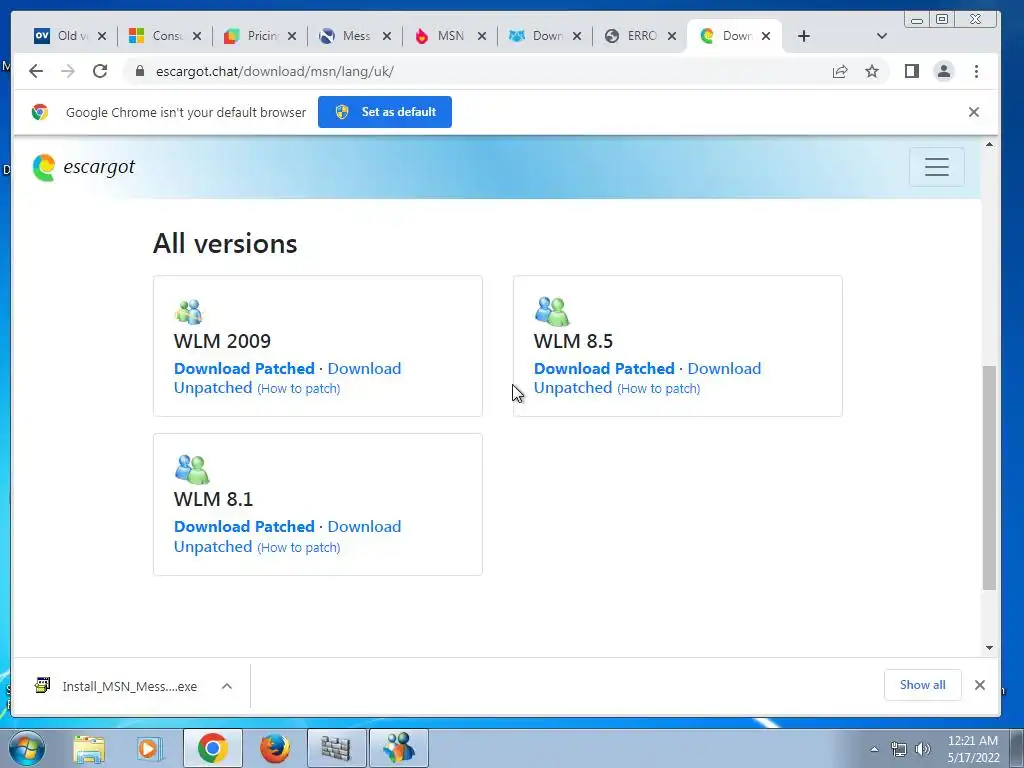Open How to patch for WLM 8.5
This screenshot has height=768, width=1024.
click(x=658, y=389)
